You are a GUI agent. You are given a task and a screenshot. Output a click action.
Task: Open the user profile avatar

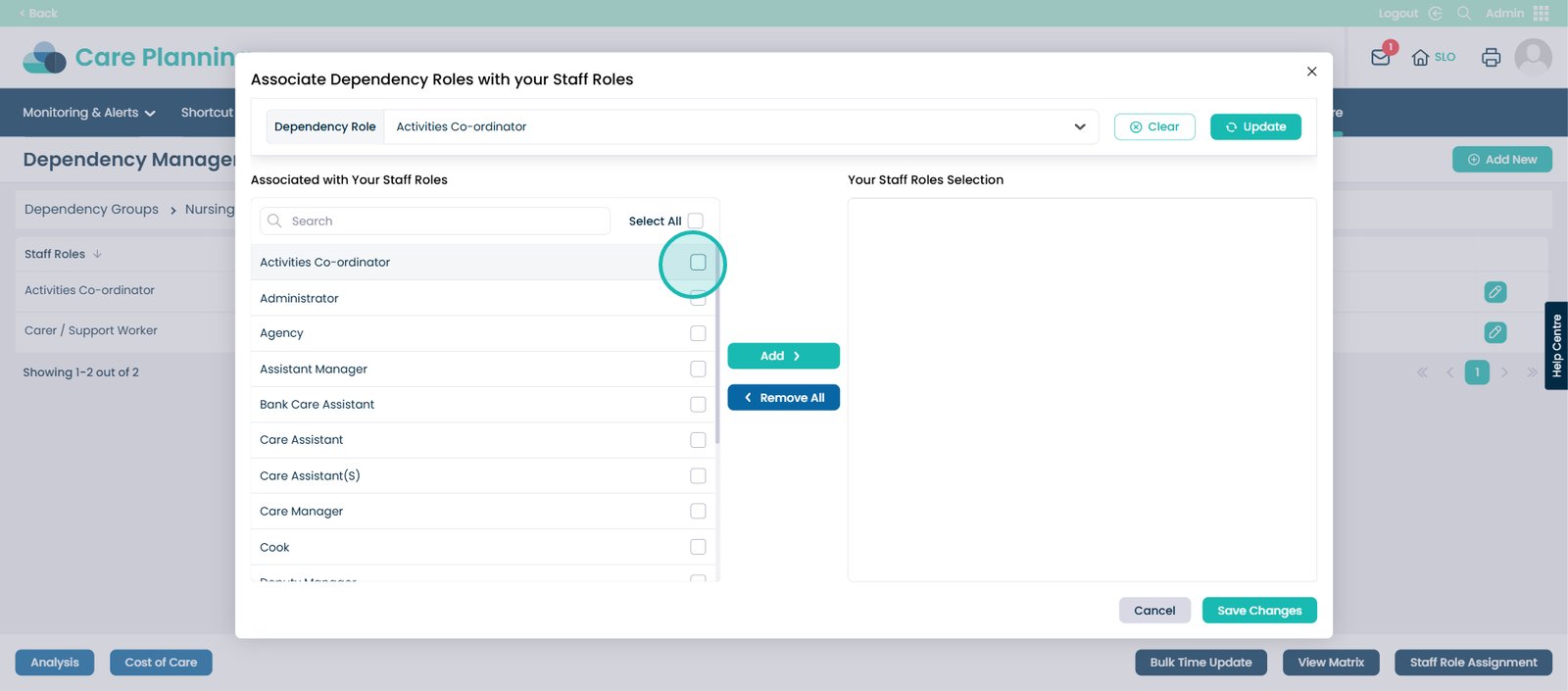[1533, 57]
